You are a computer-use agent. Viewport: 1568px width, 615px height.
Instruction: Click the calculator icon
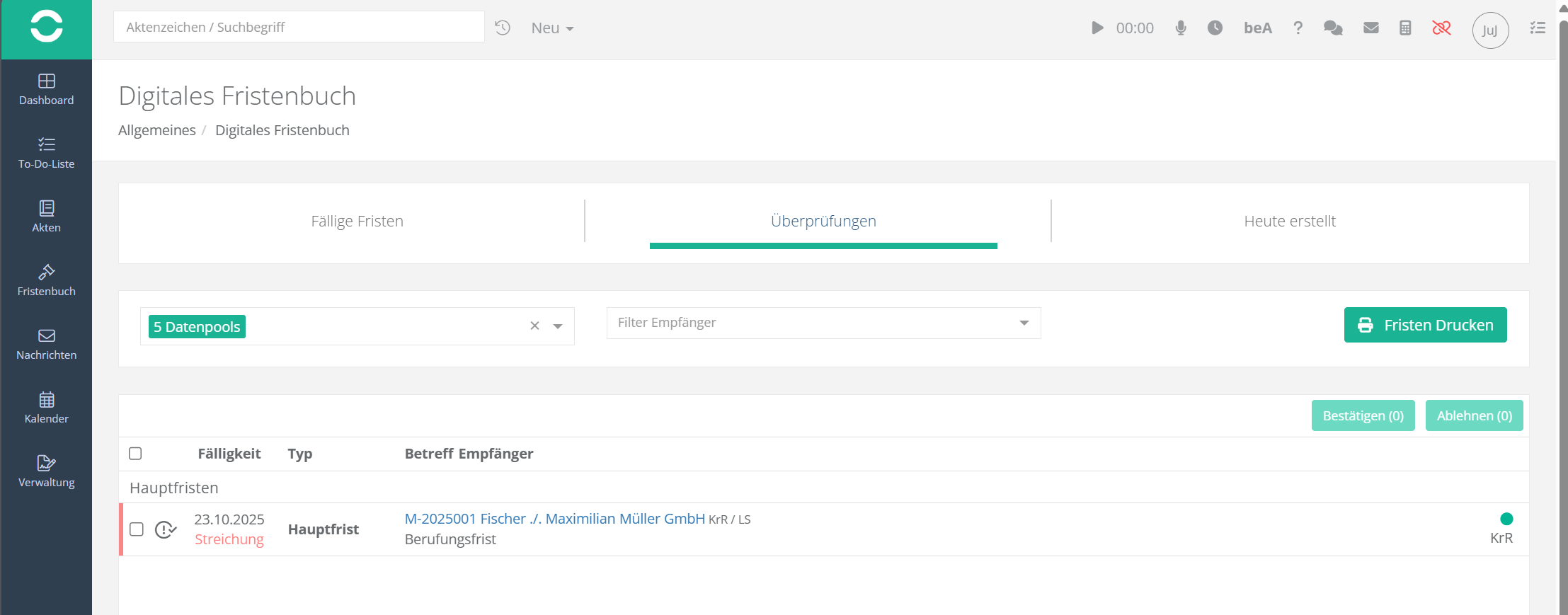1405,28
